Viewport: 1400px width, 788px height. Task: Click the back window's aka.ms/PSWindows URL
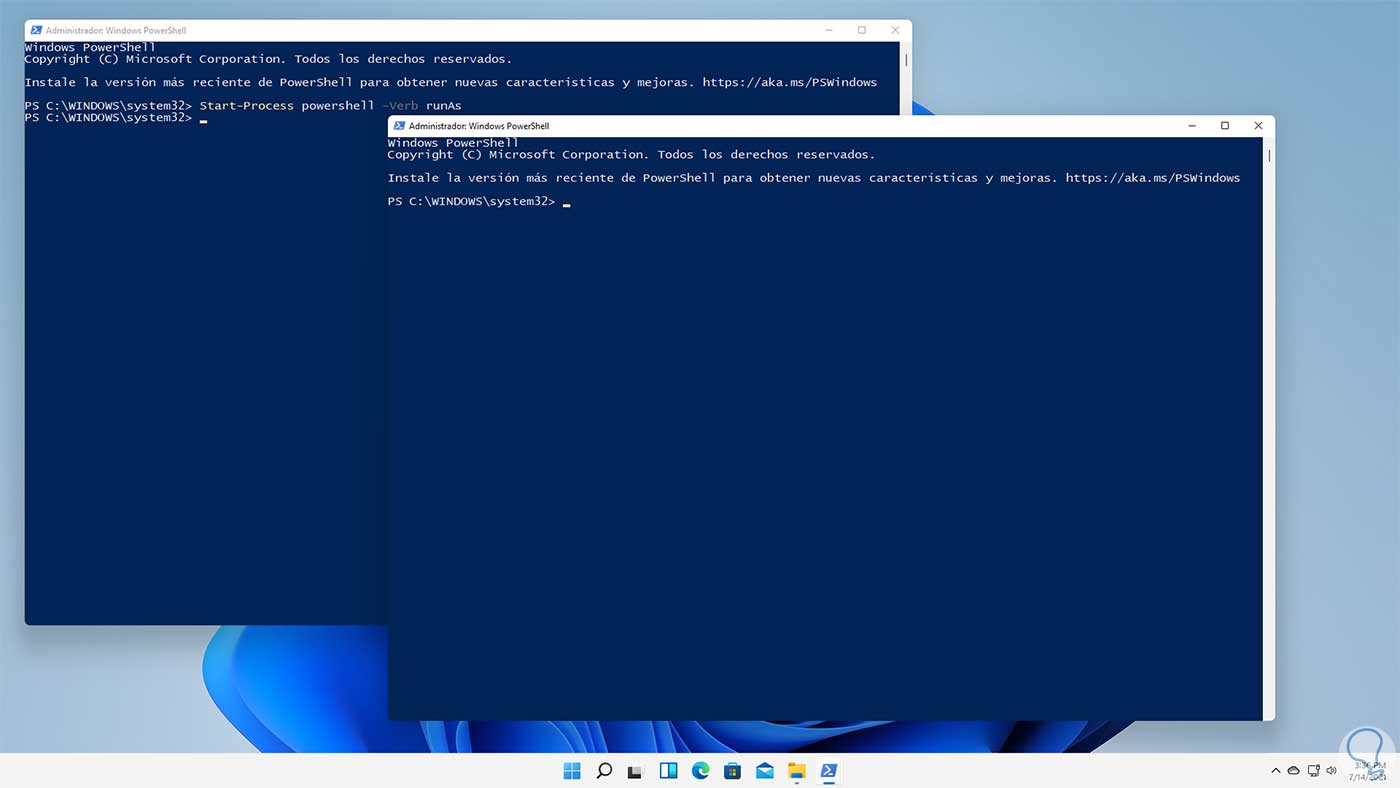(x=789, y=82)
